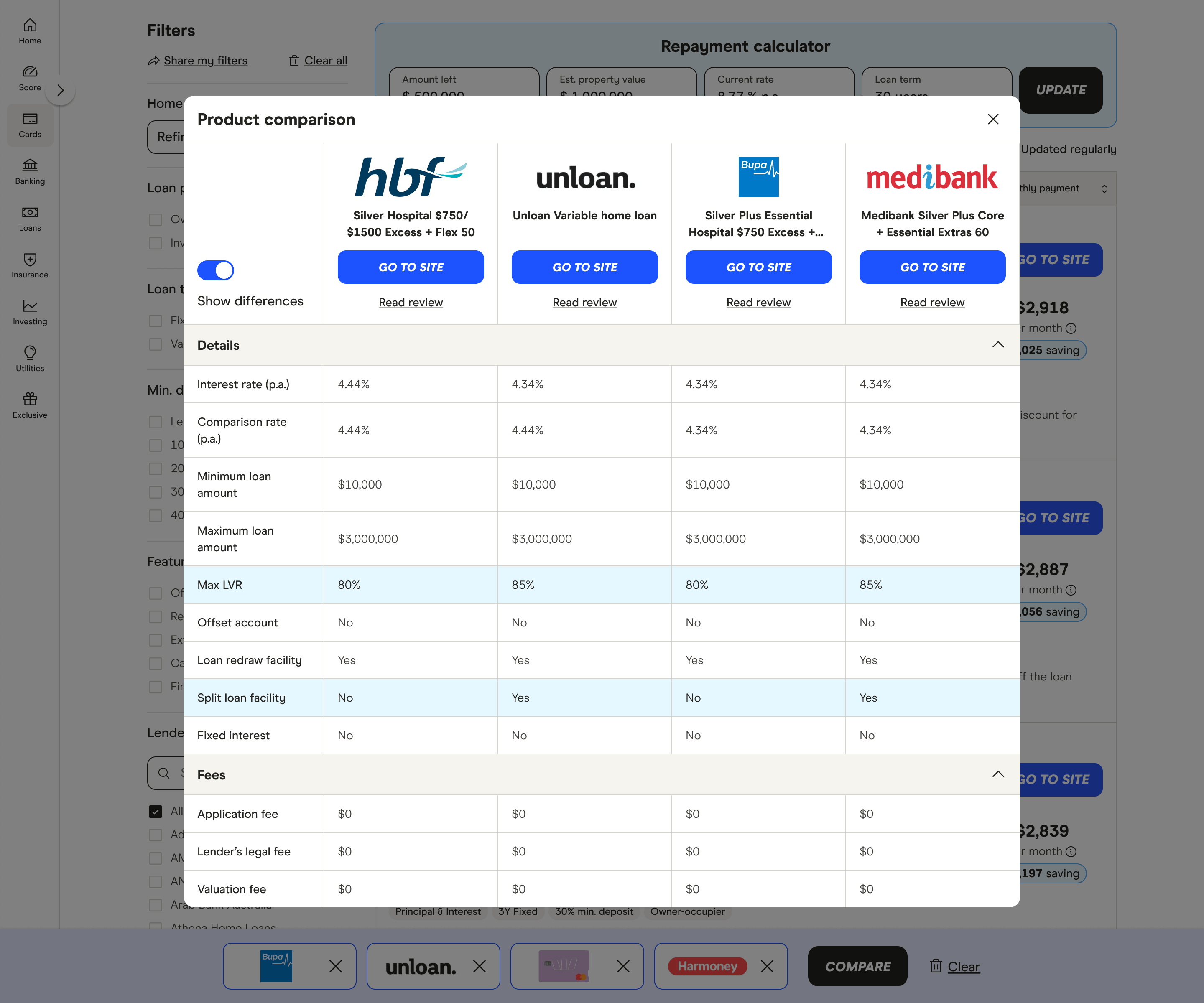This screenshot has width=1204, height=1003.
Task: Click info icon beside $2,839 per month
Action: point(1071,852)
